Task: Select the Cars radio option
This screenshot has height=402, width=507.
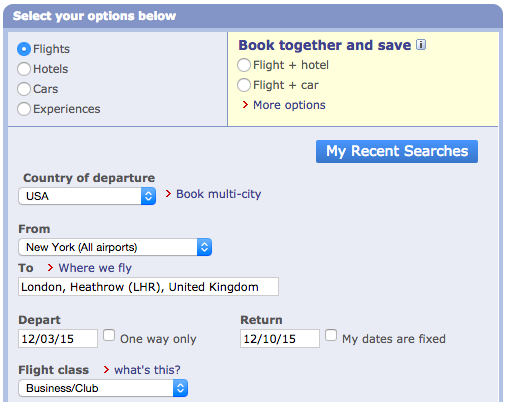Action: pyautogui.click(x=24, y=89)
